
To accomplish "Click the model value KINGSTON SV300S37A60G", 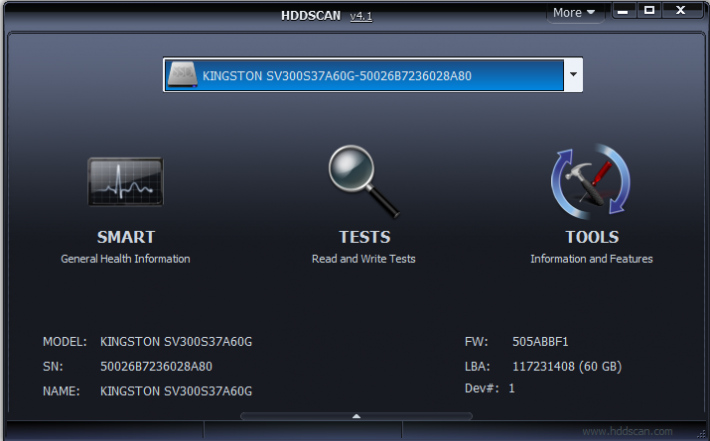I will click(176, 341).
